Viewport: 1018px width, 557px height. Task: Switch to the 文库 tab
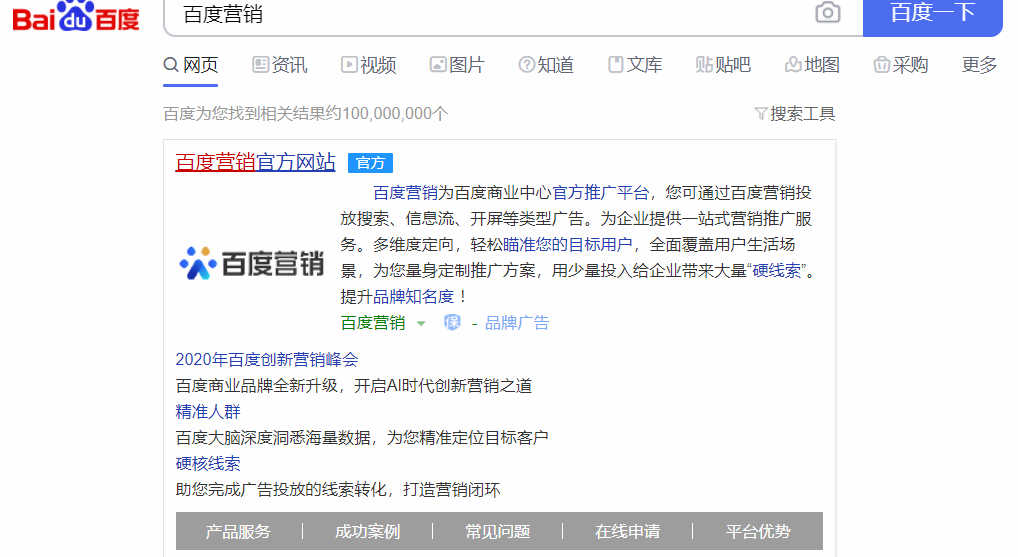(x=634, y=65)
